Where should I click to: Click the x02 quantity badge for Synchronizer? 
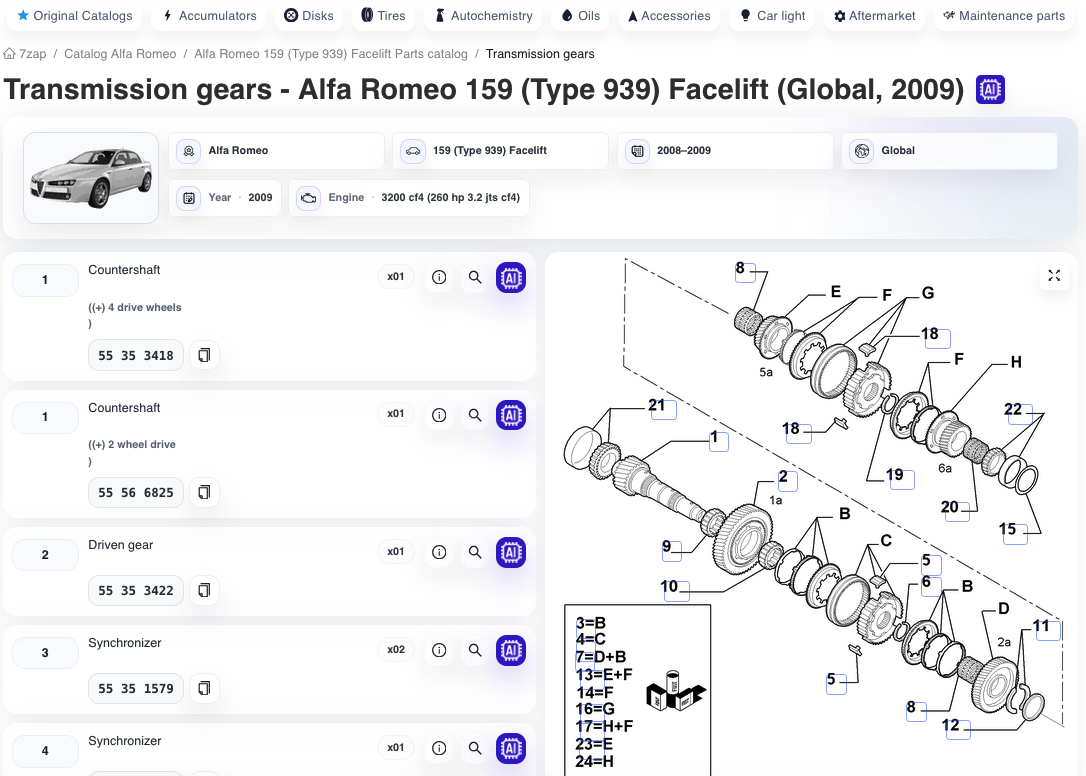(x=395, y=649)
